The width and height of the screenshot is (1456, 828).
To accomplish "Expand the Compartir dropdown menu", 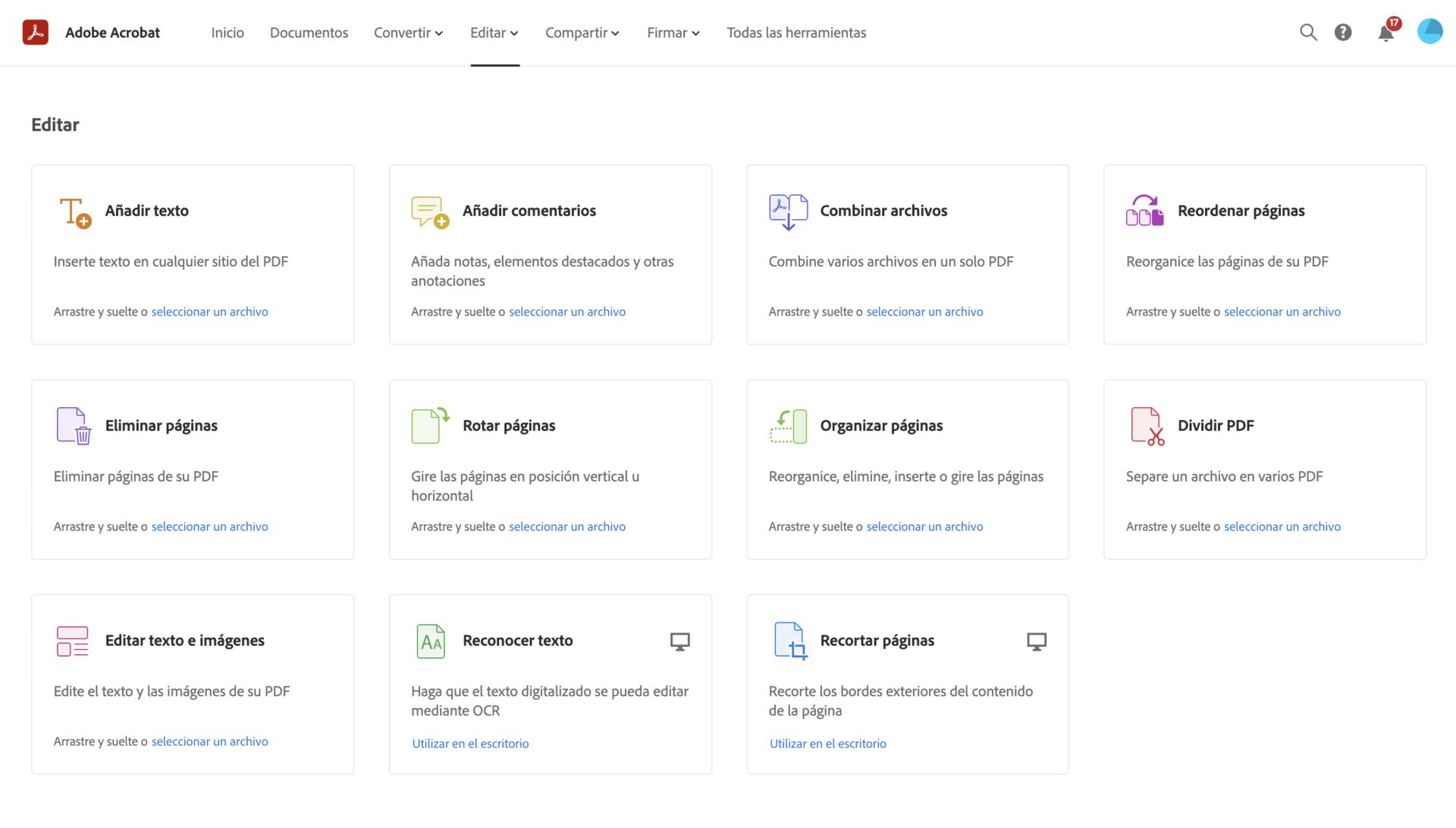I will (x=582, y=33).
